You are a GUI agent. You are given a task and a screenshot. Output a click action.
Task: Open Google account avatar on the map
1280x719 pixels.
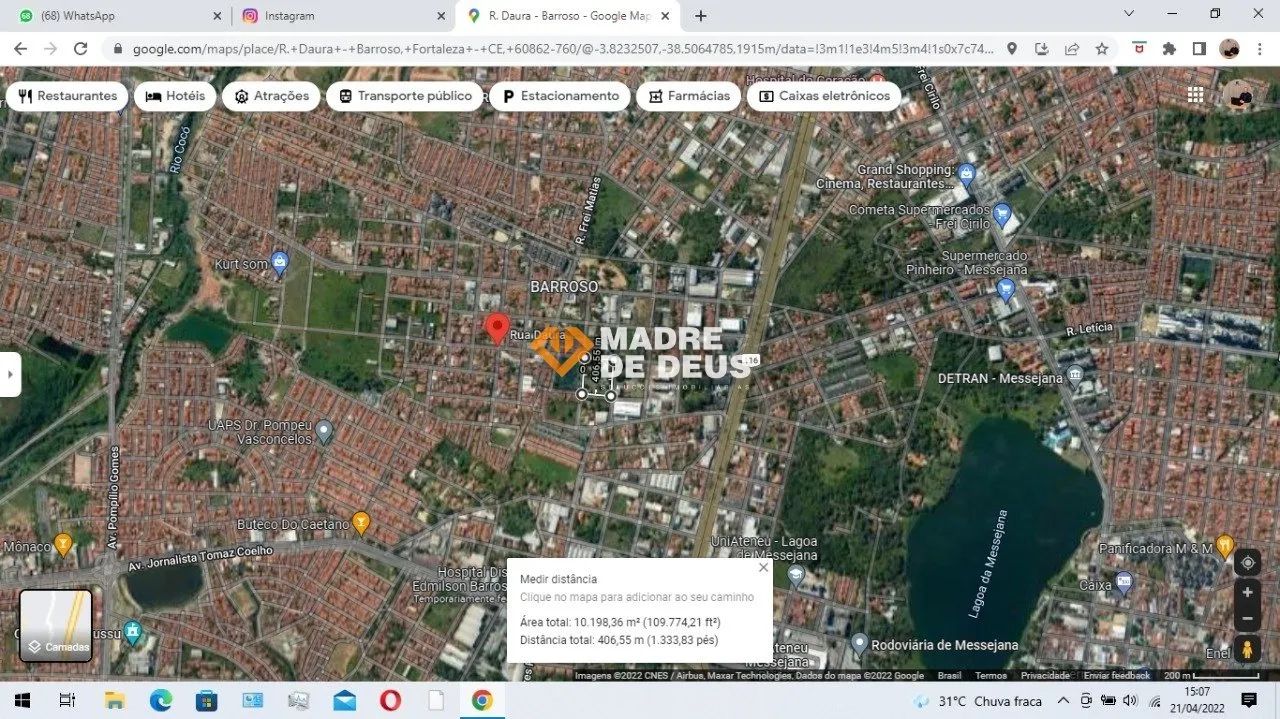[x=1240, y=94]
